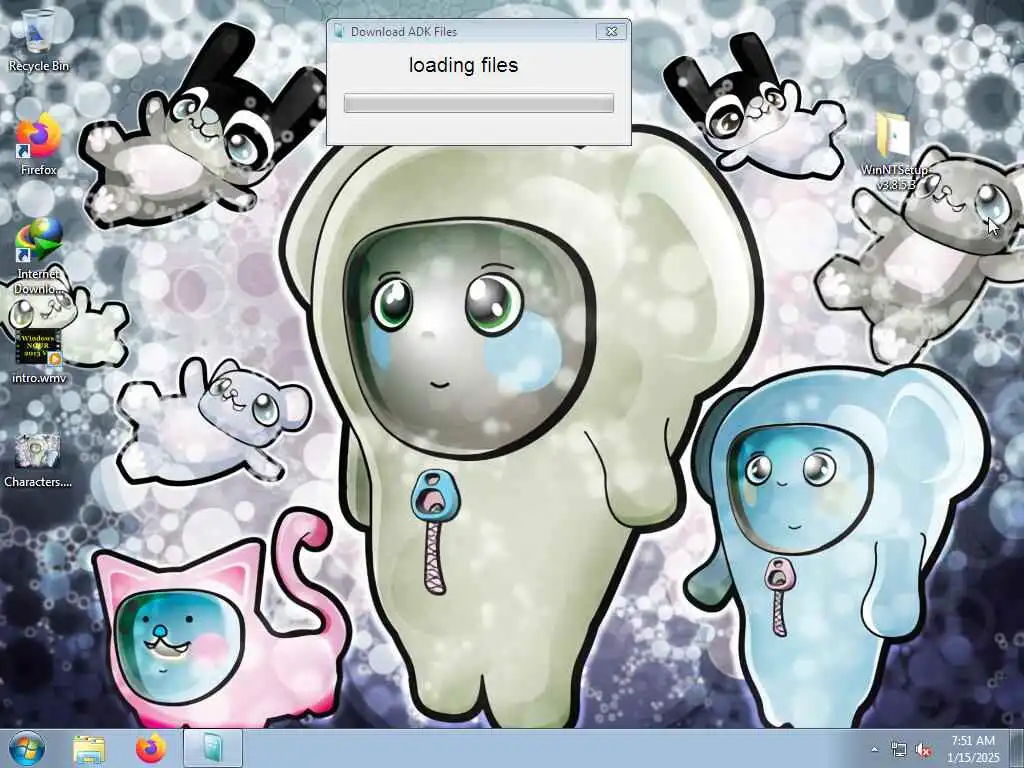This screenshot has width=1024, height=768.
Task: Select the Firefox desktop shortcut
Action: (38, 145)
